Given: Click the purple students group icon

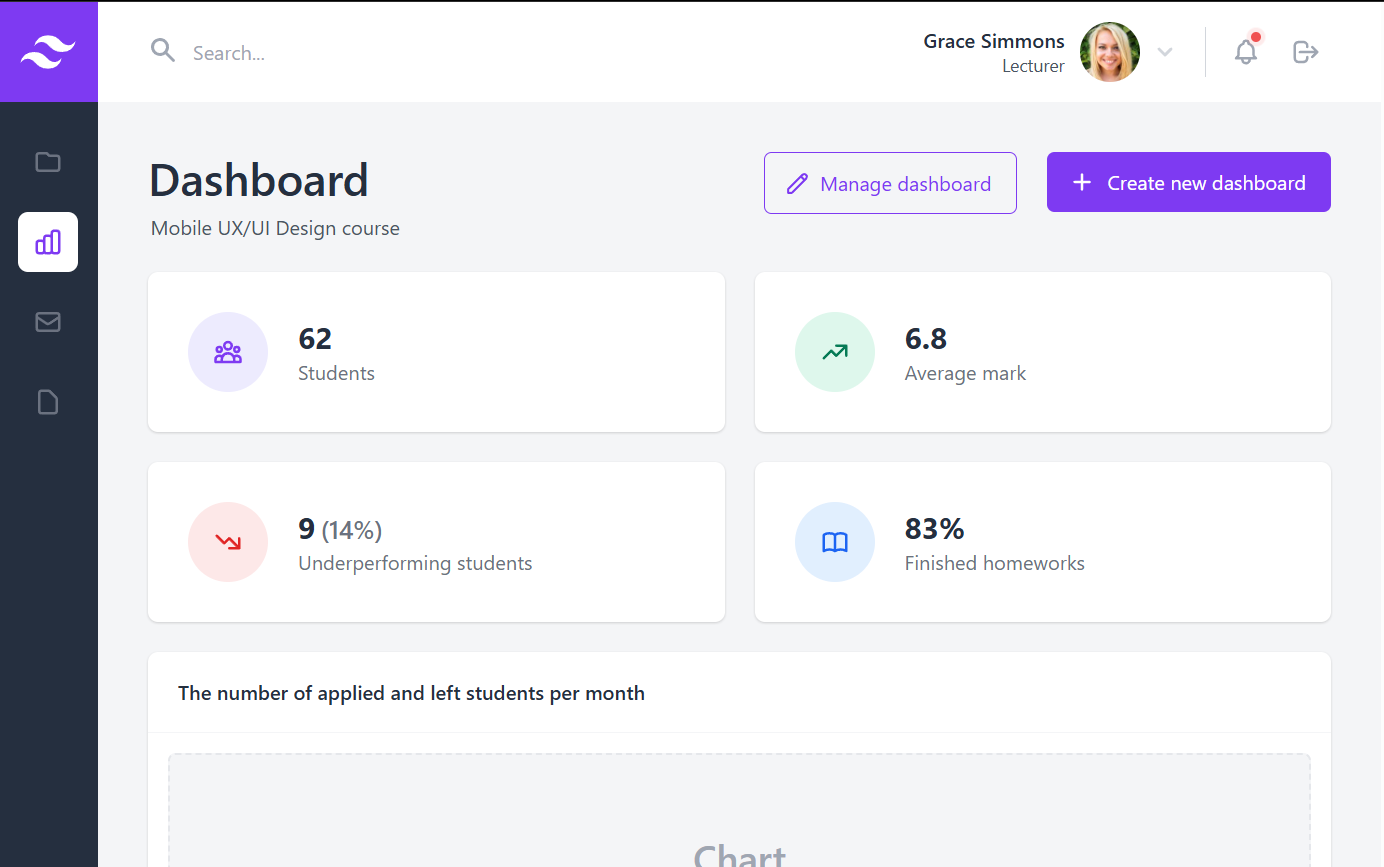Looking at the screenshot, I should [x=228, y=352].
